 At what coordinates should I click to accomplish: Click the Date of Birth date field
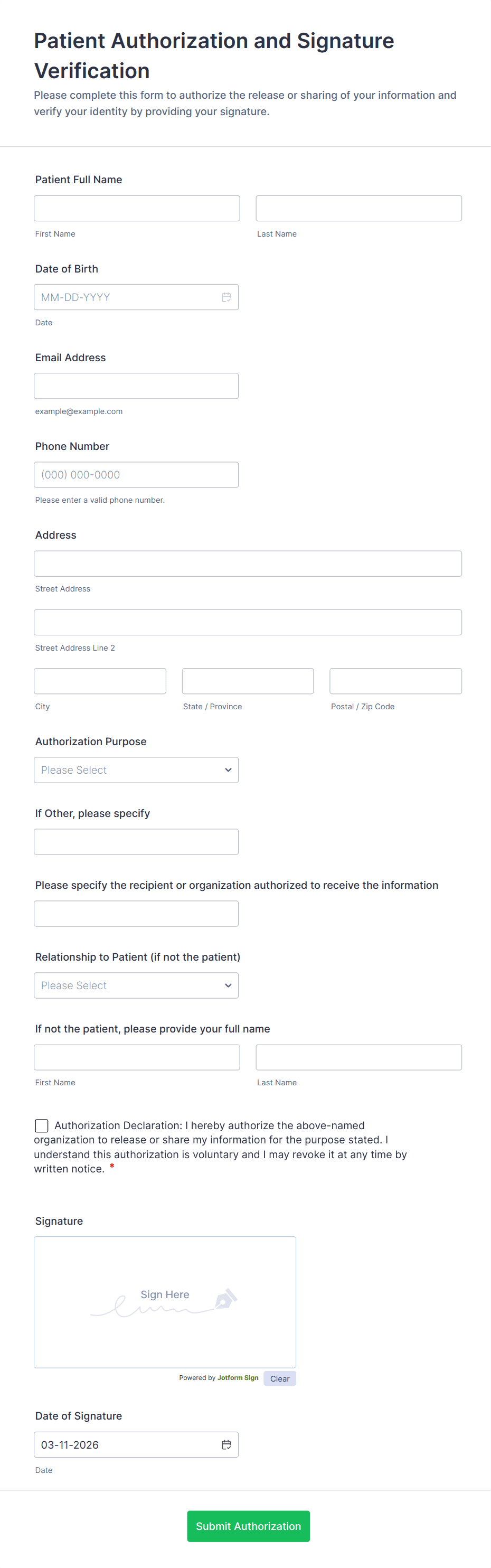click(121, 297)
